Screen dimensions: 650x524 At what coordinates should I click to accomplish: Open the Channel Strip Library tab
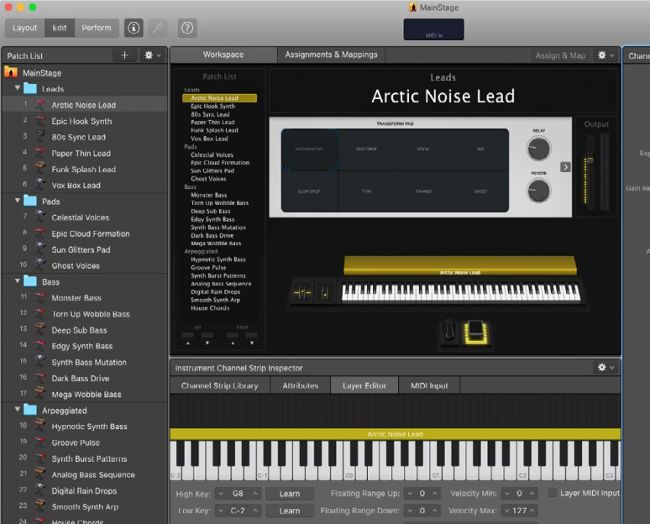click(x=219, y=385)
